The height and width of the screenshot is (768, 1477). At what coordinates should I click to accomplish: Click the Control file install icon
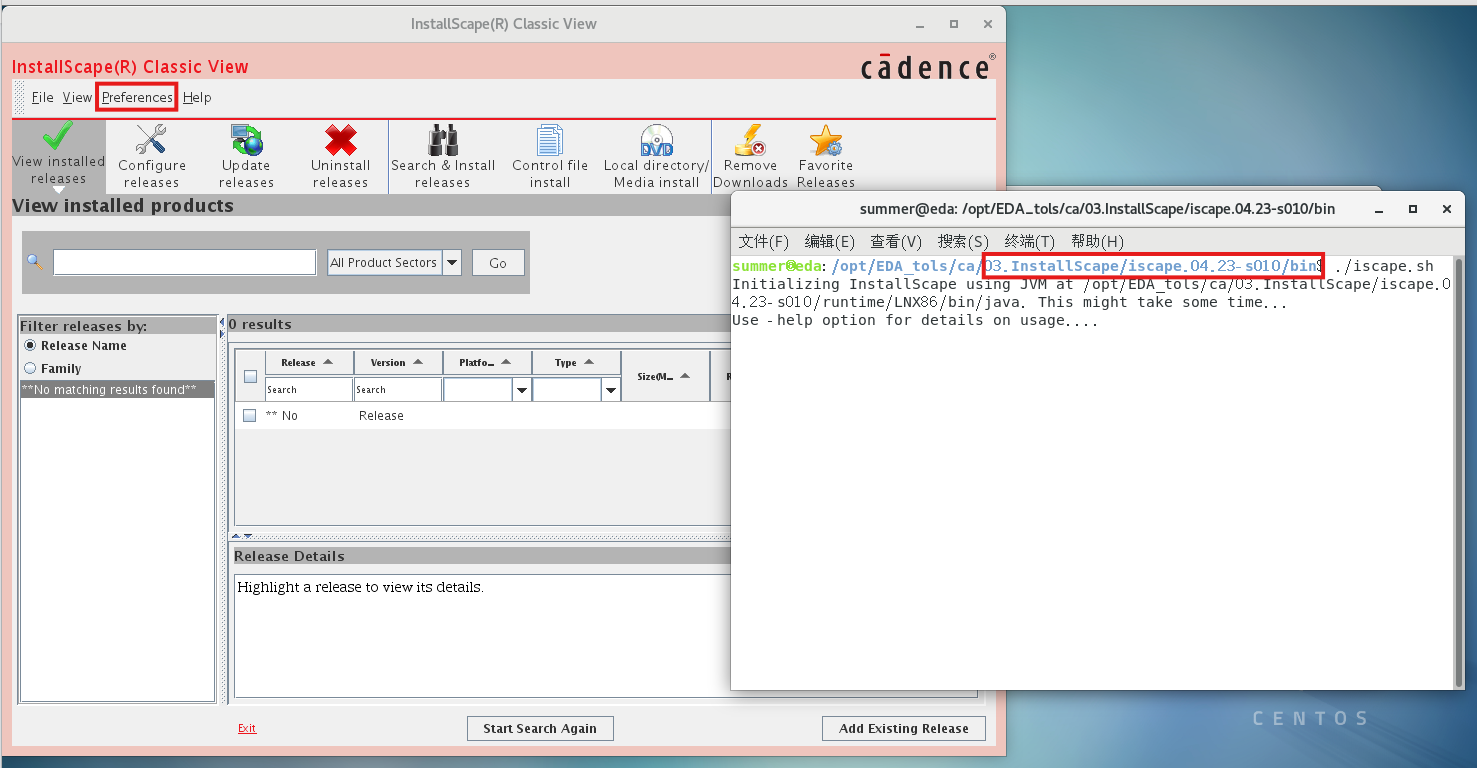[550, 140]
